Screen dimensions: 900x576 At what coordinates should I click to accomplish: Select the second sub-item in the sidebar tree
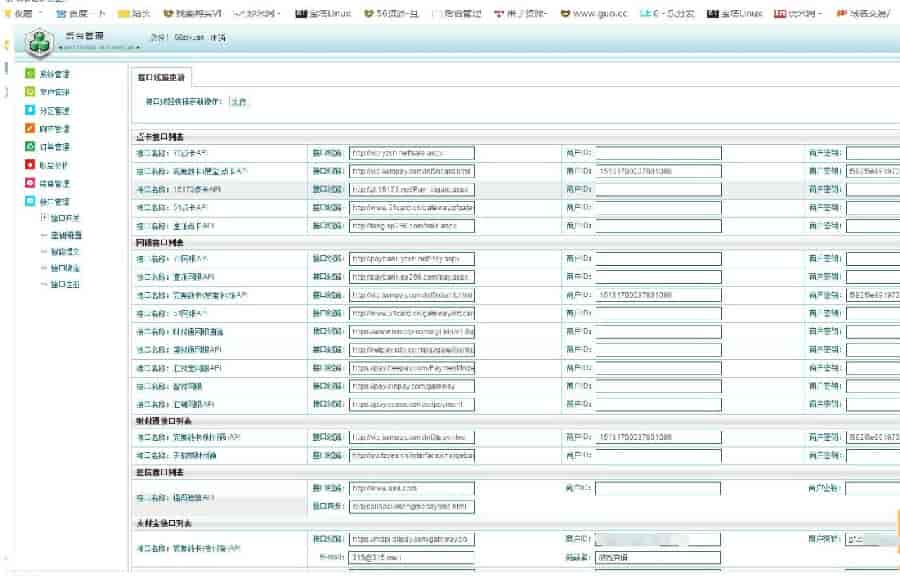tap(65, 234)
